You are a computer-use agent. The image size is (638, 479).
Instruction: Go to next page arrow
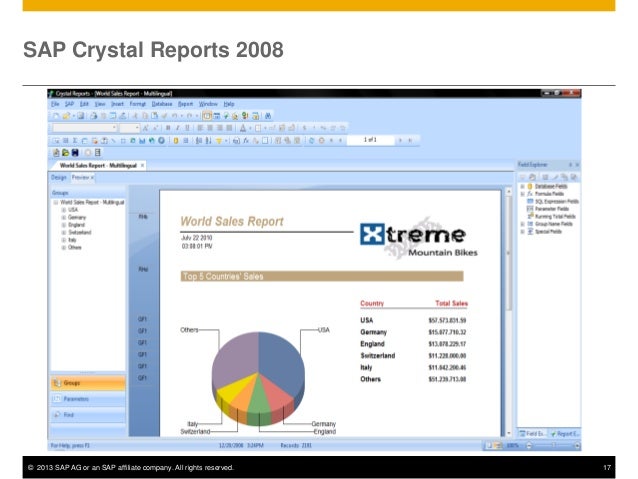pyautogui.click(x=400, y=140)
